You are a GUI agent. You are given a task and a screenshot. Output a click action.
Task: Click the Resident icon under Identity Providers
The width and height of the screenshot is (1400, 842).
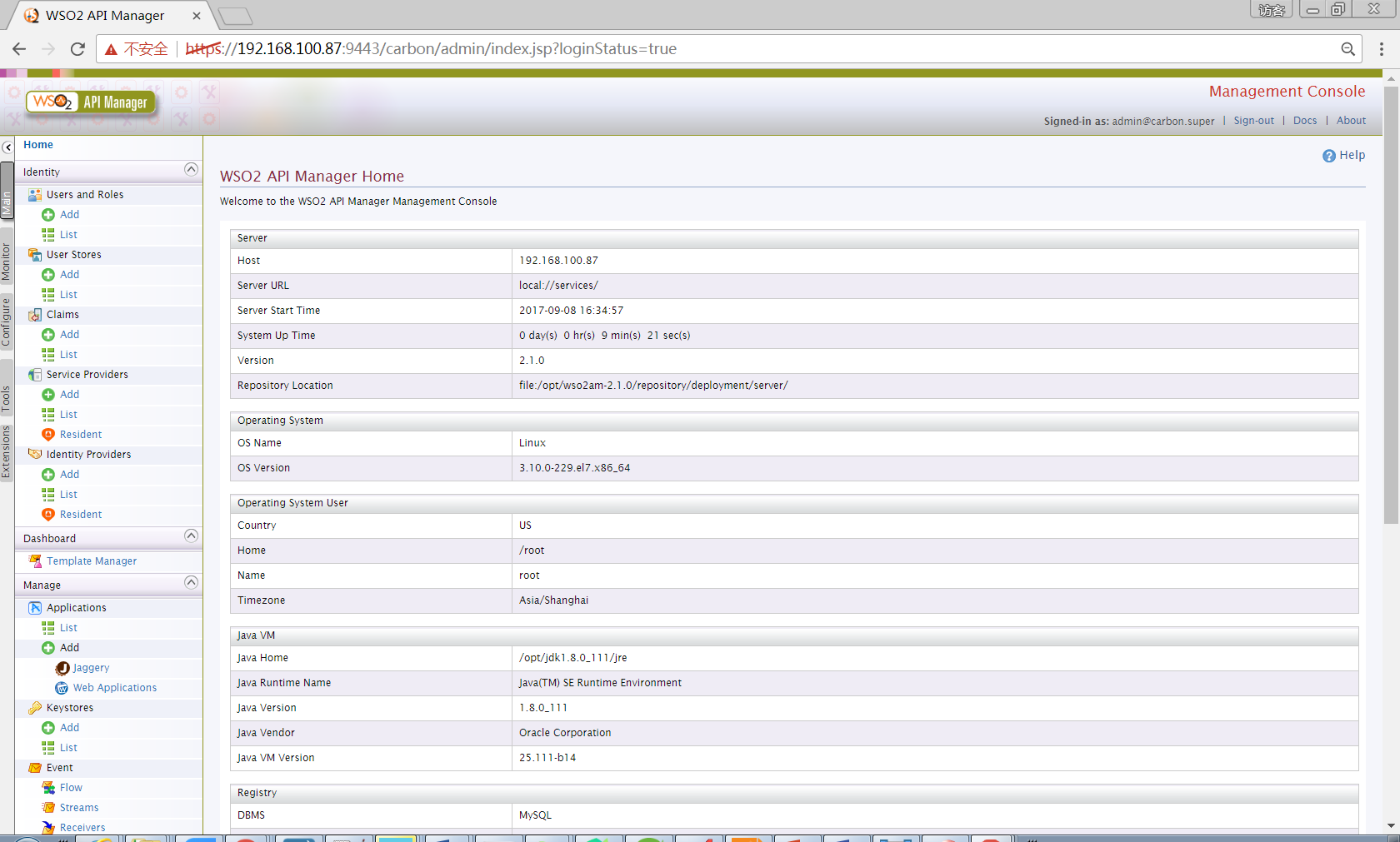(48, 515)
